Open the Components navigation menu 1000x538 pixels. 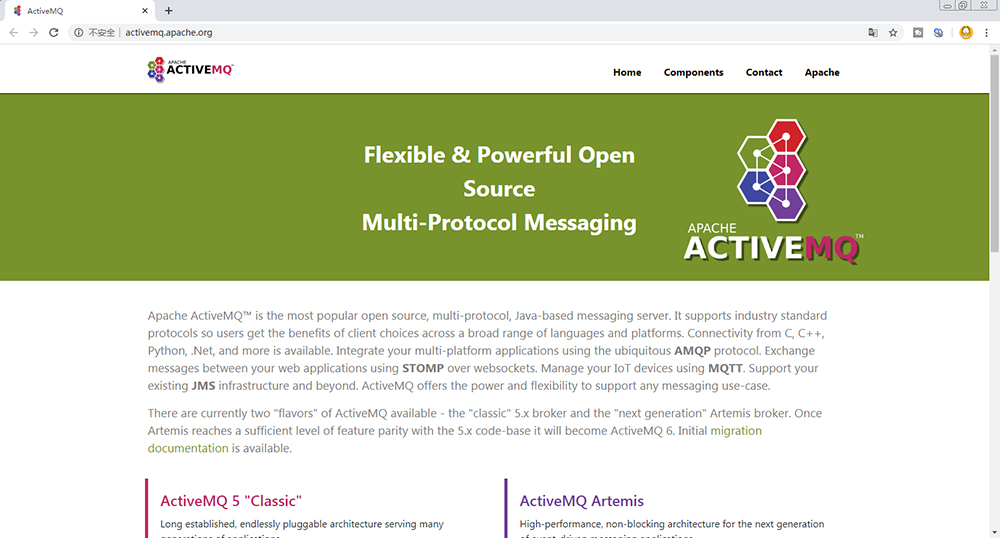click(x=693, y=72)
